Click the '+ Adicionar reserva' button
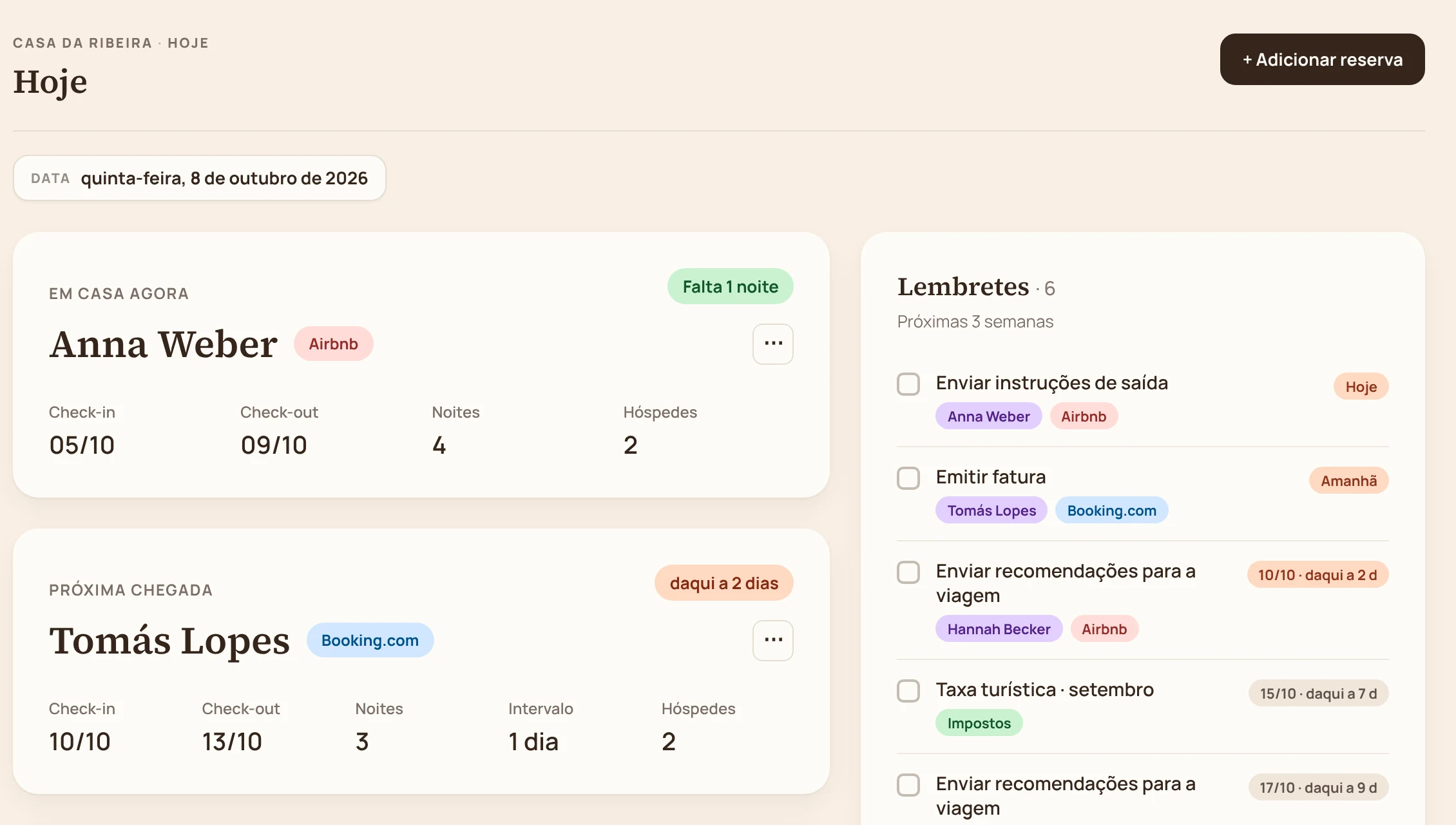The height and width of the screenshot is (825, 1456). coord(1322,59)
